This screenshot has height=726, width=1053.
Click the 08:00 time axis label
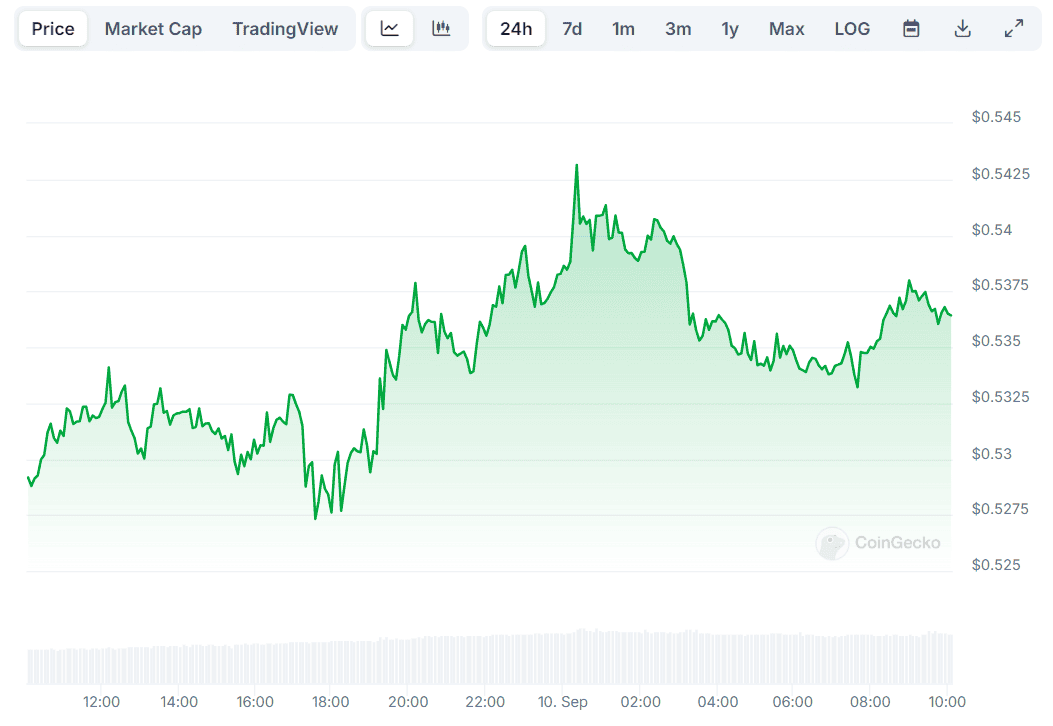click(870, 702)
